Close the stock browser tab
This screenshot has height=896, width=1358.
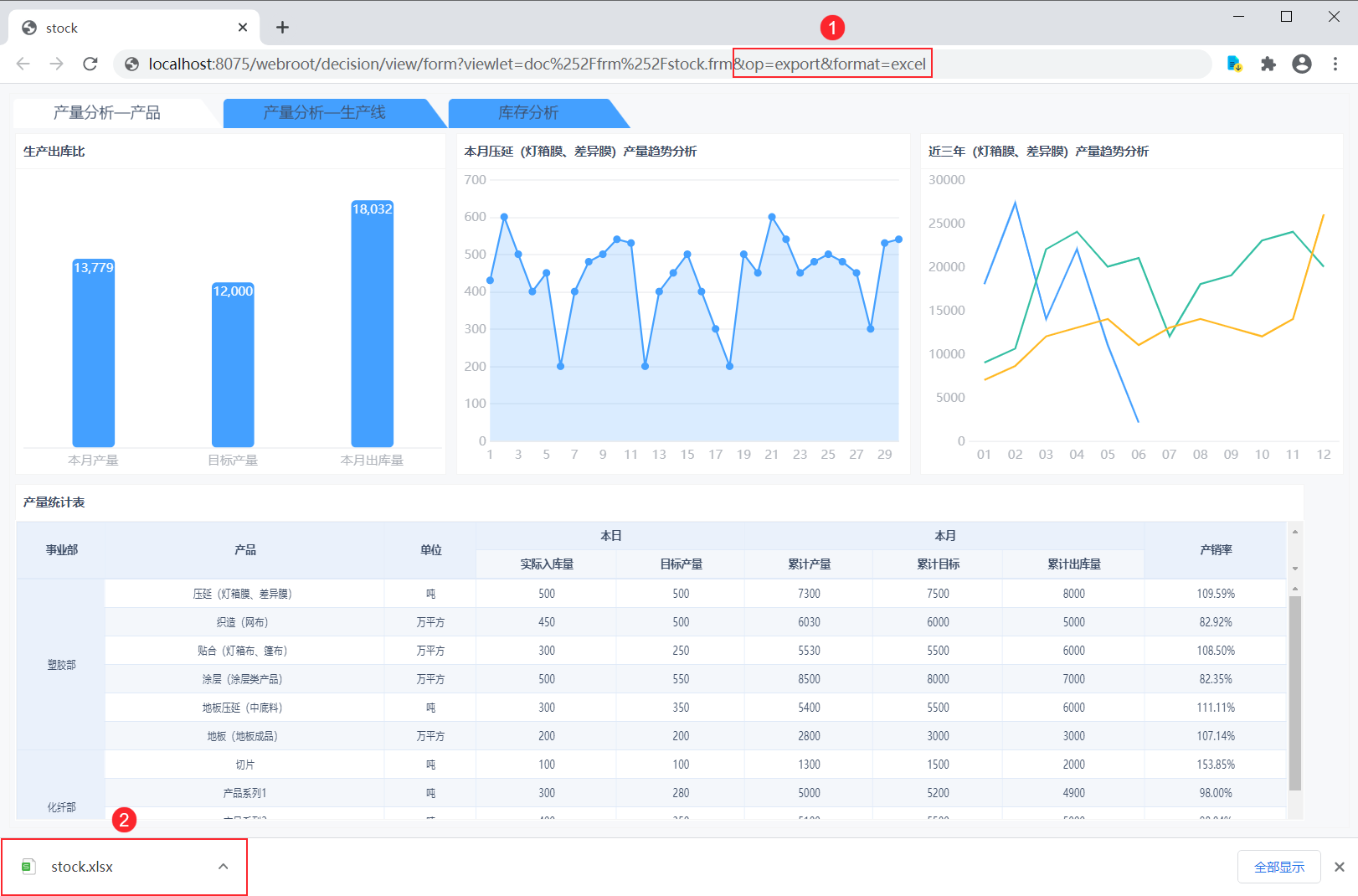243,28
